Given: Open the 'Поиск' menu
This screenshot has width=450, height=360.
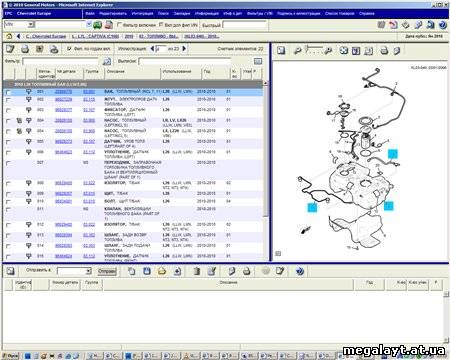Looking at the screenshot, I should click(163, 14).
